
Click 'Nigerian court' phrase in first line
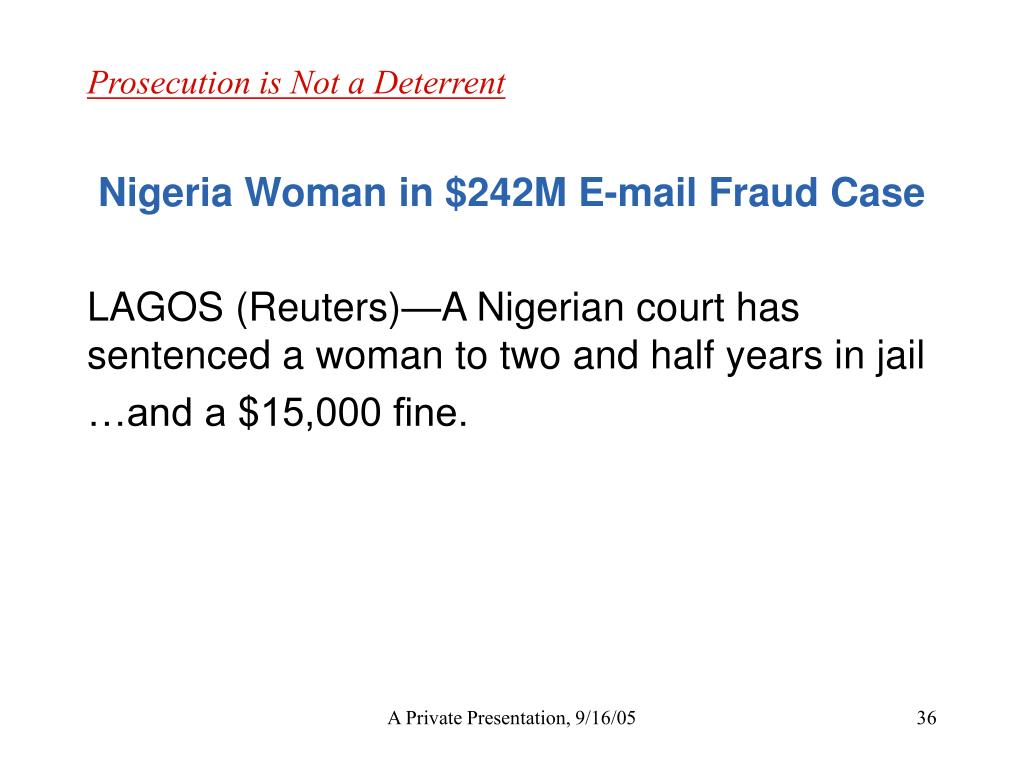(x=601, y=307)
